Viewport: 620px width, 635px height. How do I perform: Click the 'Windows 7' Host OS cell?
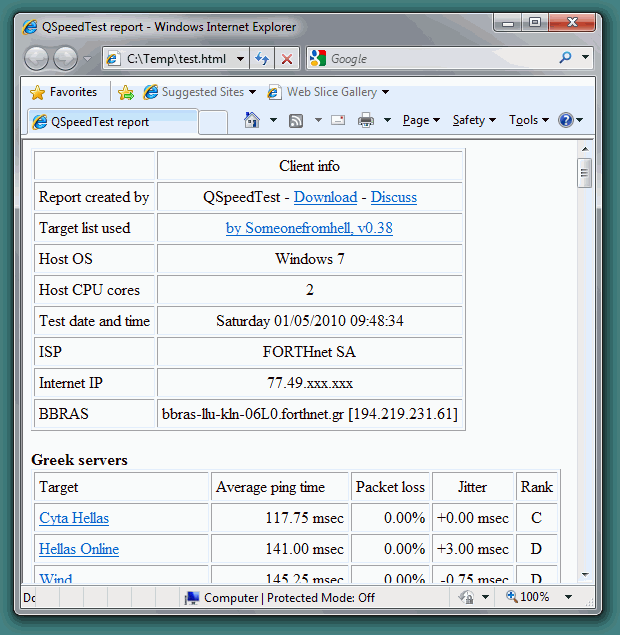(310, 259)
